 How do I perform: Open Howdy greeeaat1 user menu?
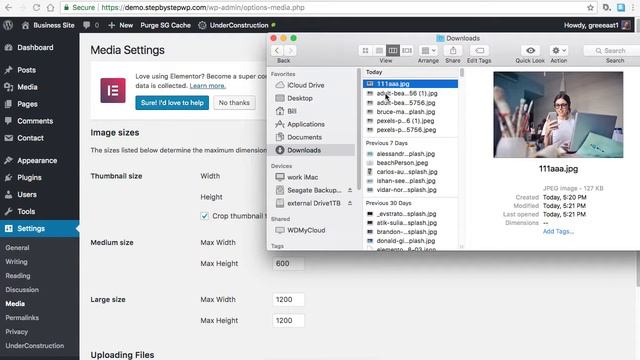click(597, 25)
